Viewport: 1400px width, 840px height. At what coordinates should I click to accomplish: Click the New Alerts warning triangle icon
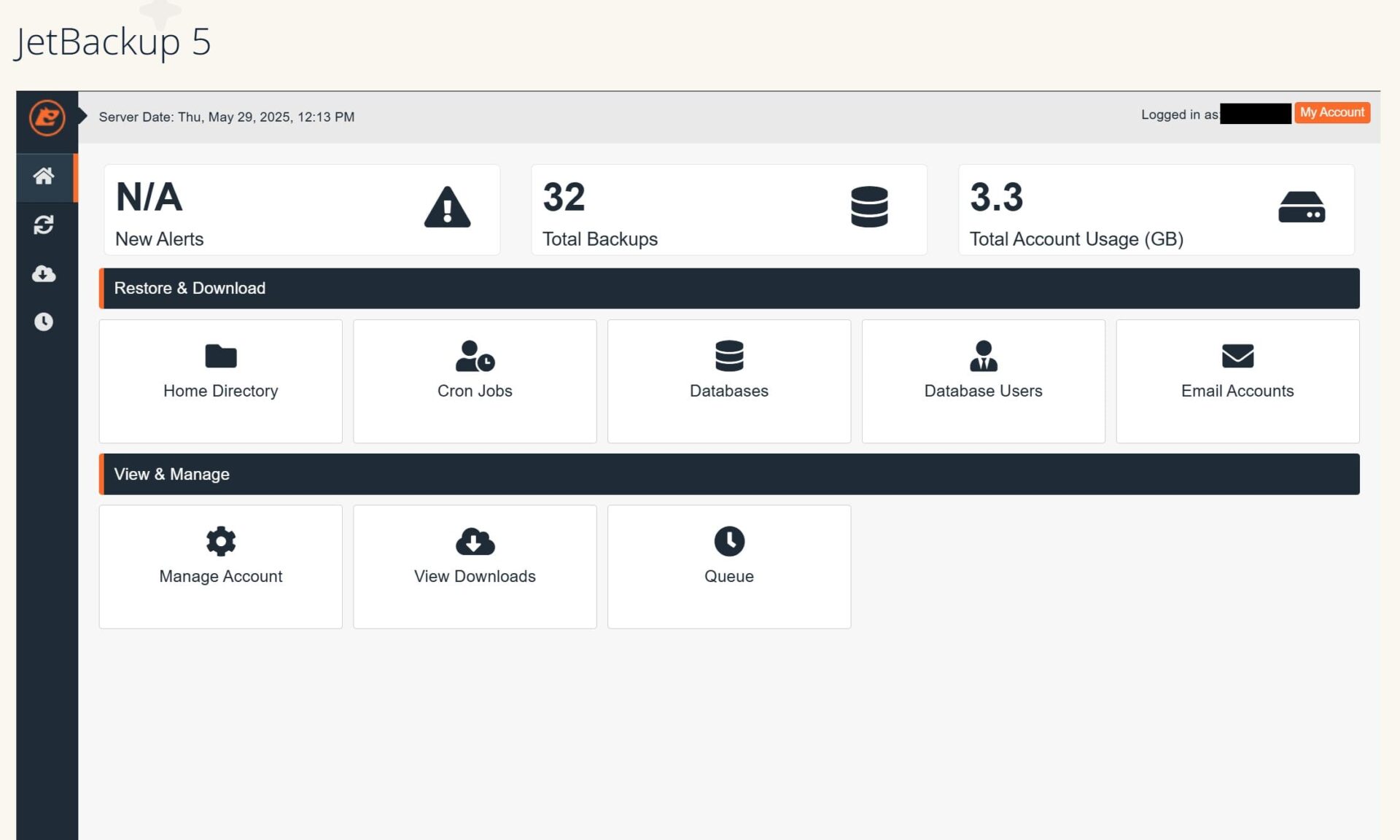[x=447, y=207]
